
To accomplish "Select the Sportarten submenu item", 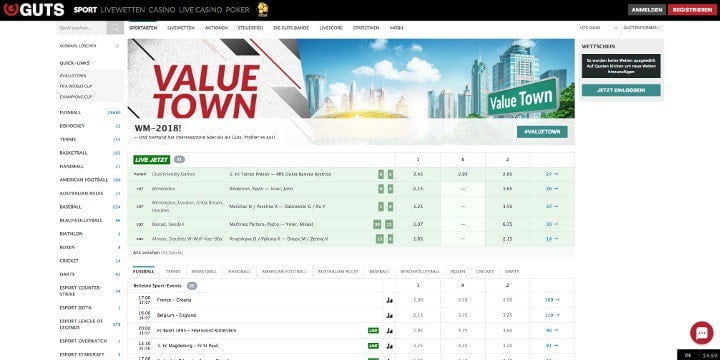I will pyautogui.click(x=143, y=28).
